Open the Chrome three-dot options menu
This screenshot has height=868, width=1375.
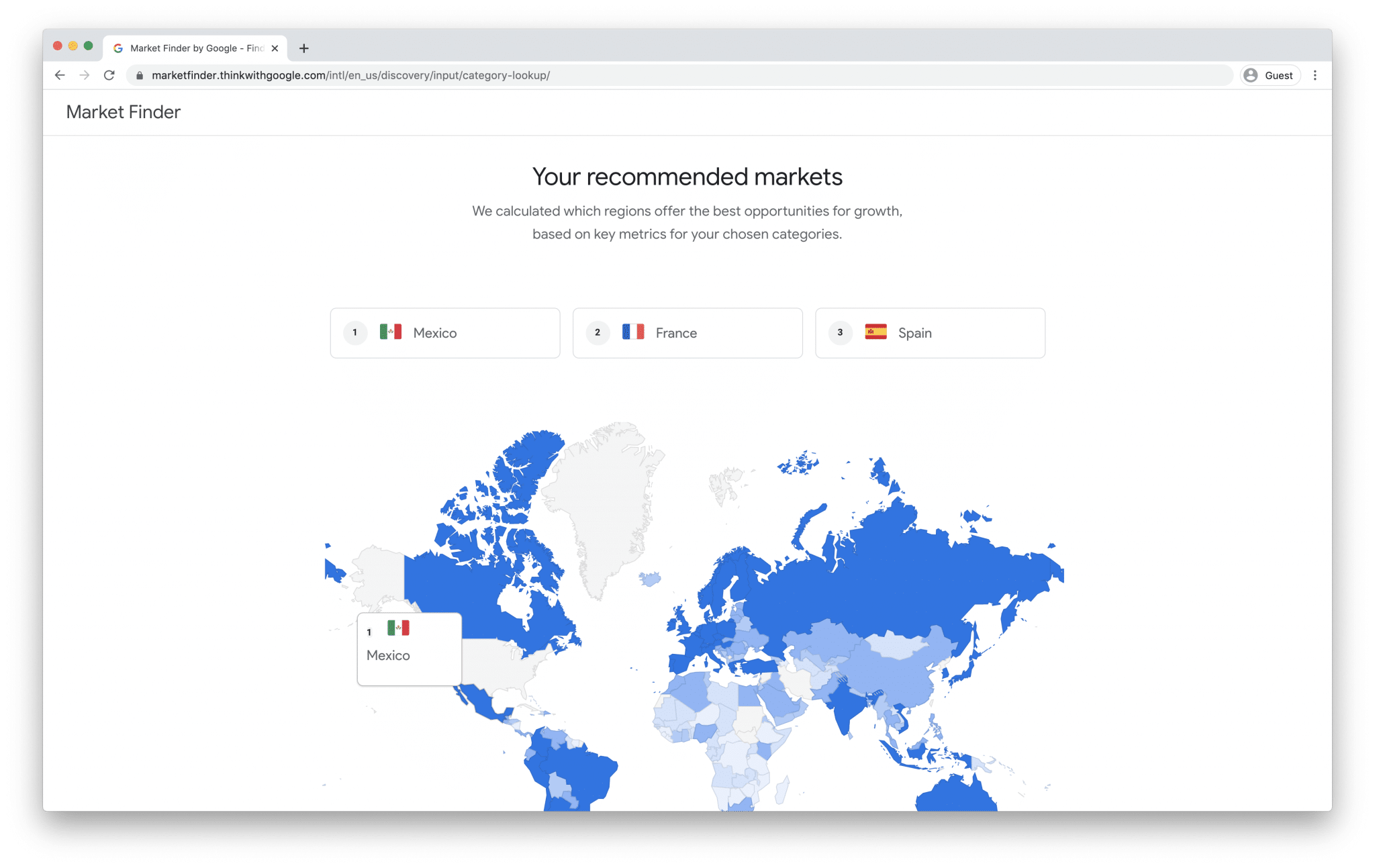(x=1315, y=75)
